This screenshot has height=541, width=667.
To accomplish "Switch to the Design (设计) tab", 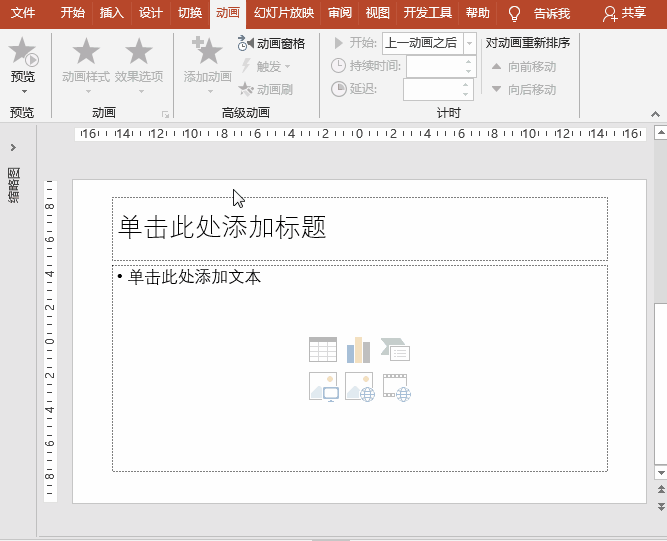I will [151, 13].
